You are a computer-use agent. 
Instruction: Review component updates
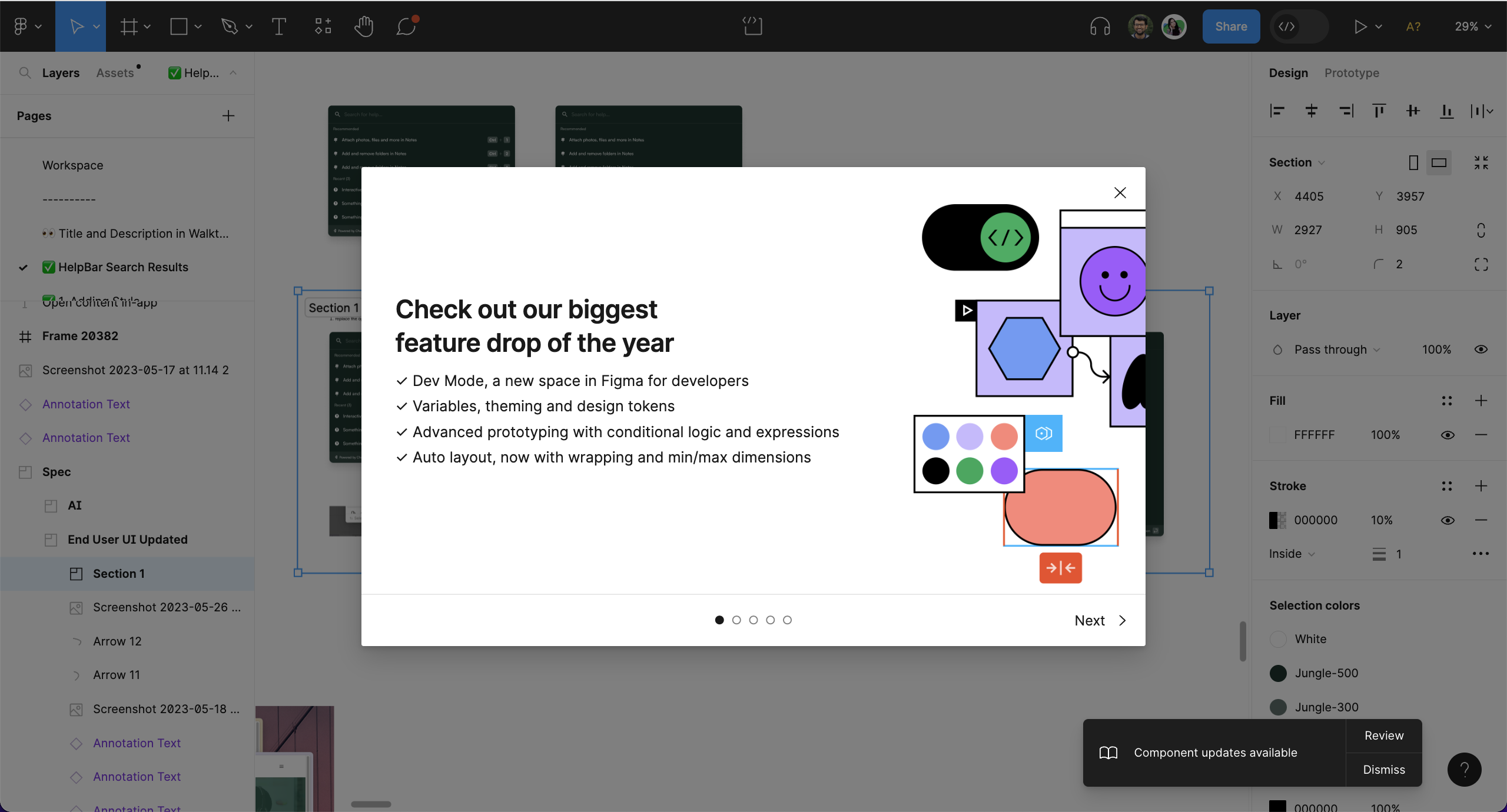1384,736
